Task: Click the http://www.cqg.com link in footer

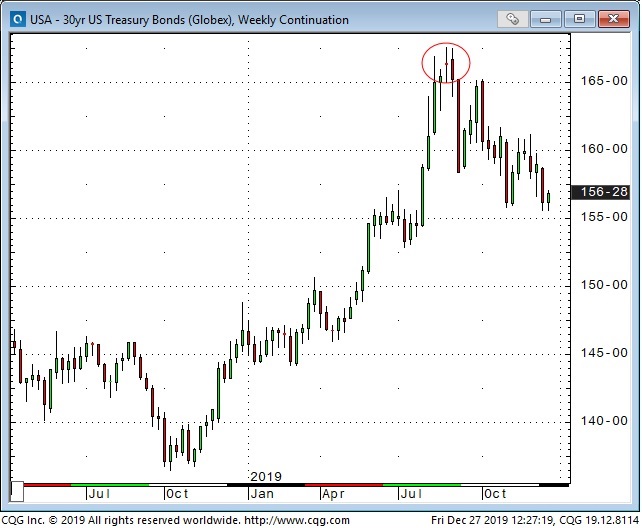Action: 297,520
